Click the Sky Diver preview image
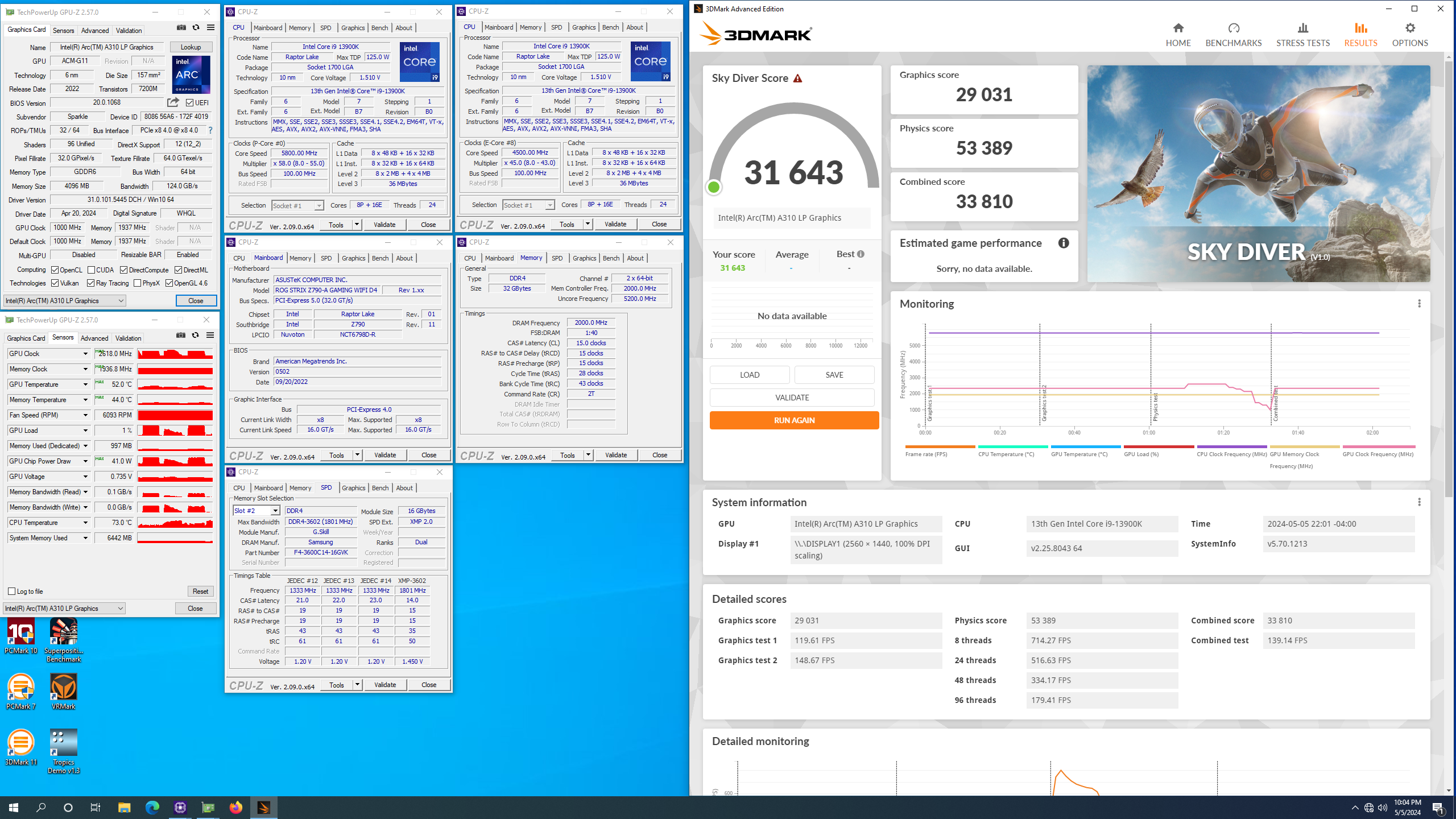1456x819 pixels. coord(1258,173)
